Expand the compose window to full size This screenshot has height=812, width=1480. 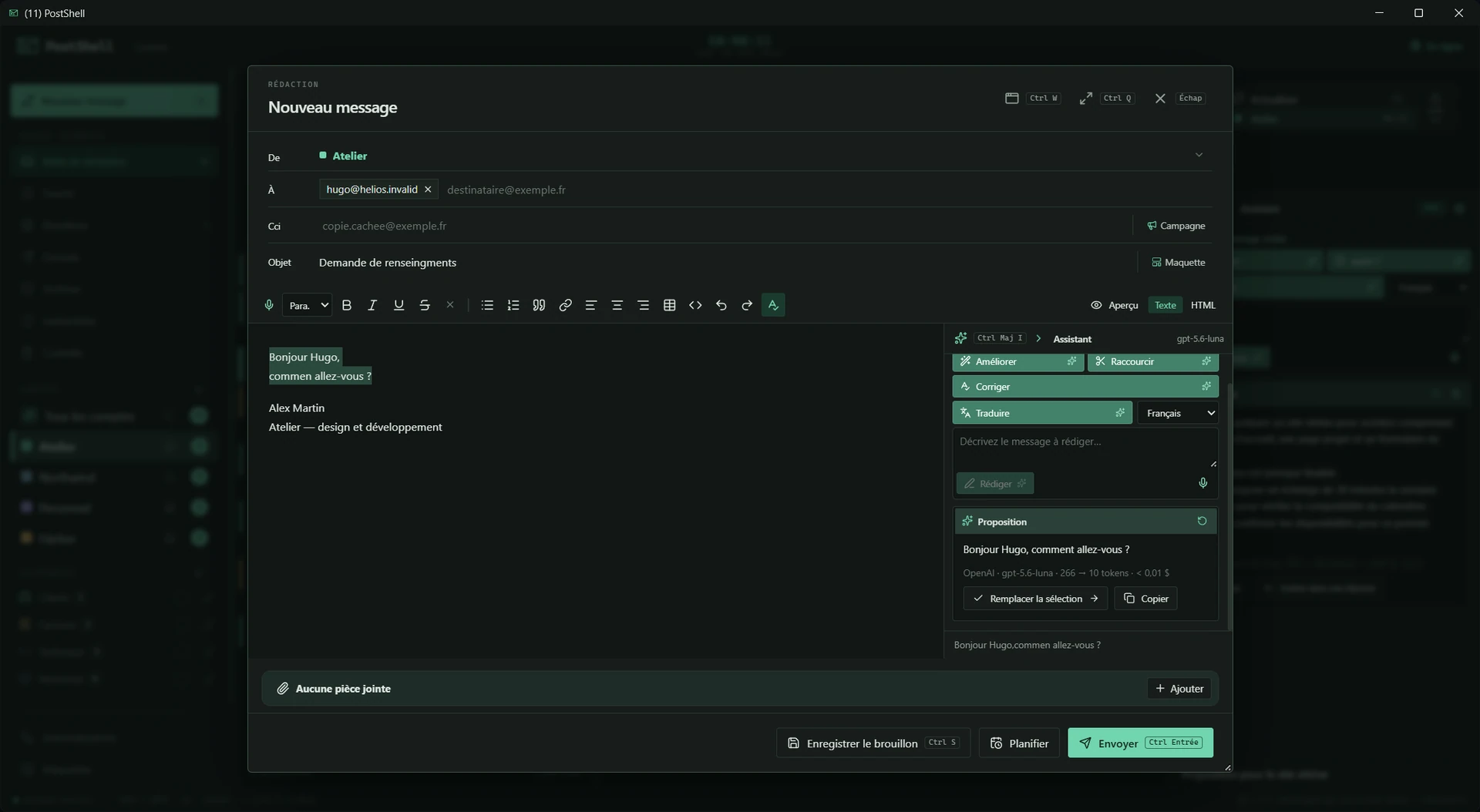click(x=1086, y=98)
